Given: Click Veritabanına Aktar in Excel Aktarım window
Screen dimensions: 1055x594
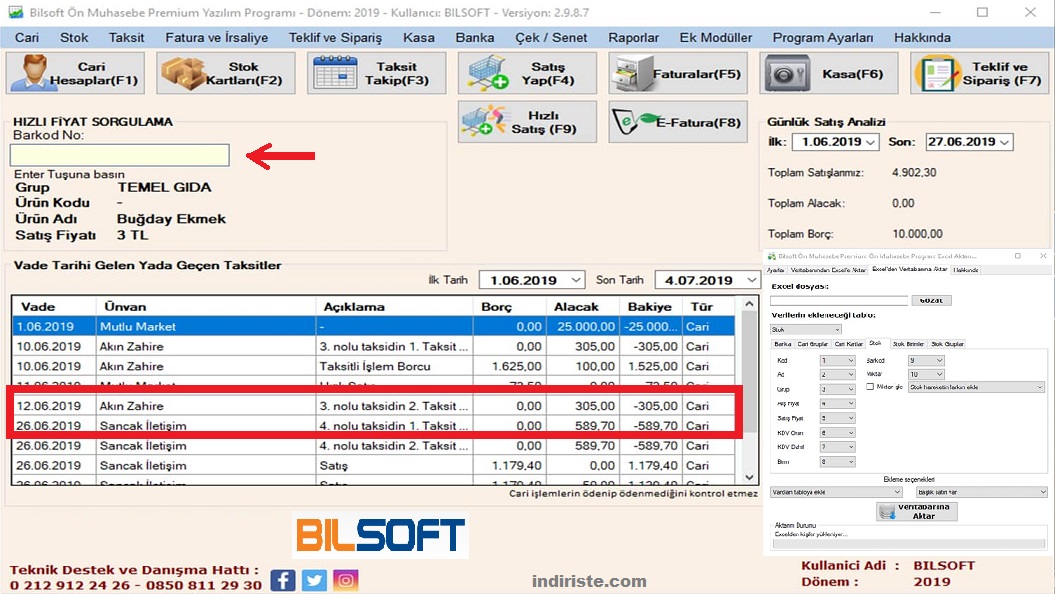Looking at the screenshot, I should 917,511.
